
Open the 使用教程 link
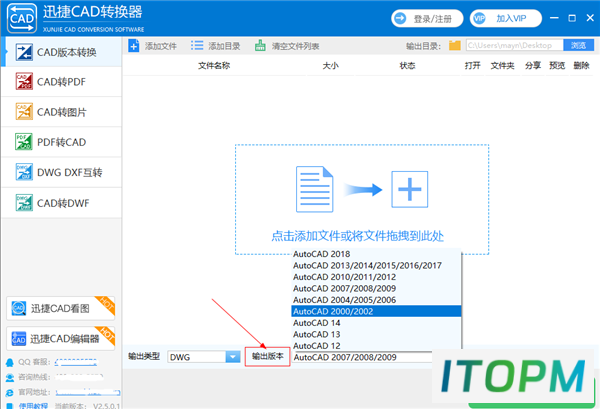[33, 406]
